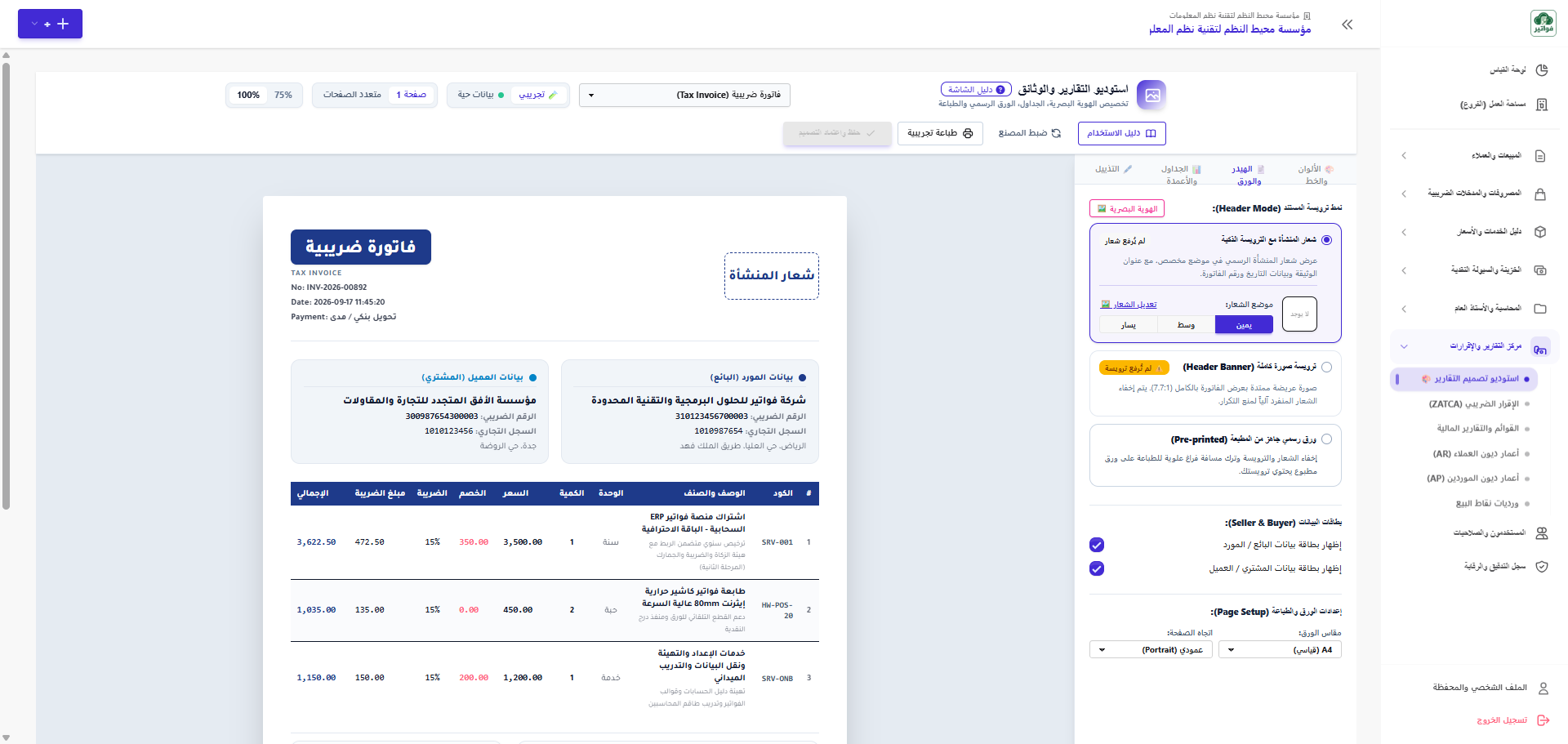The height and width of the screenshot is (744, 1568).
Task: Click the Test Print button
Action: [x=940, y=133]
